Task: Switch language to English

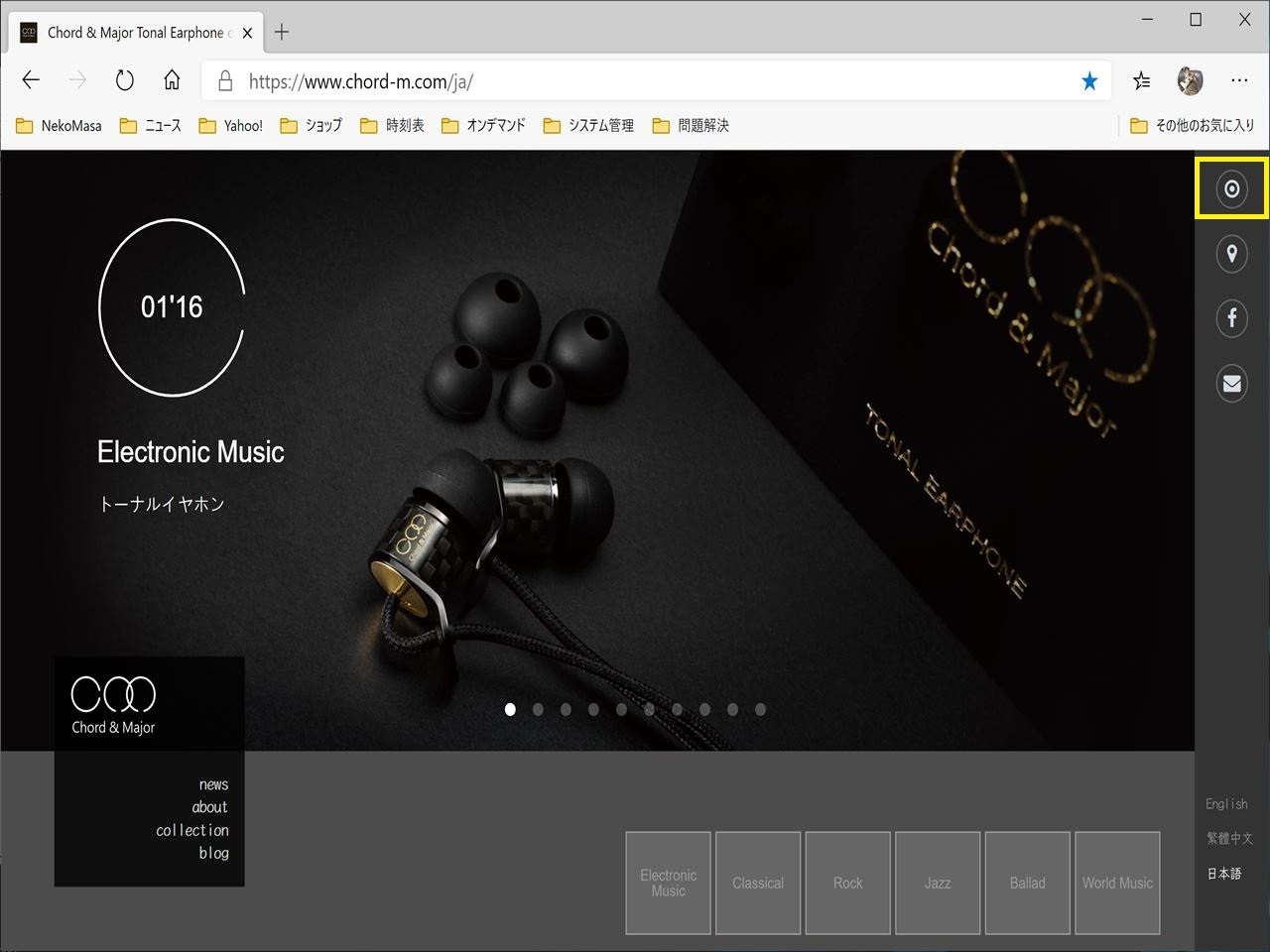Action: [1226, 804]
